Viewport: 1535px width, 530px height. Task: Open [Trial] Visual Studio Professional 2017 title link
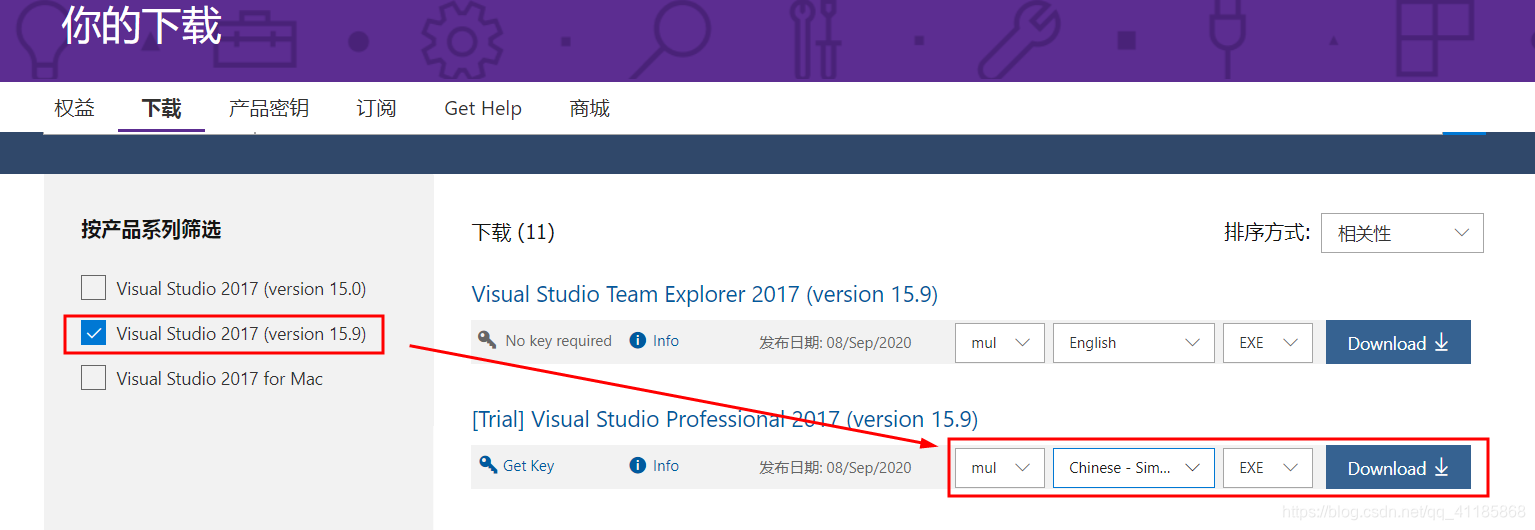pos(725,419)
